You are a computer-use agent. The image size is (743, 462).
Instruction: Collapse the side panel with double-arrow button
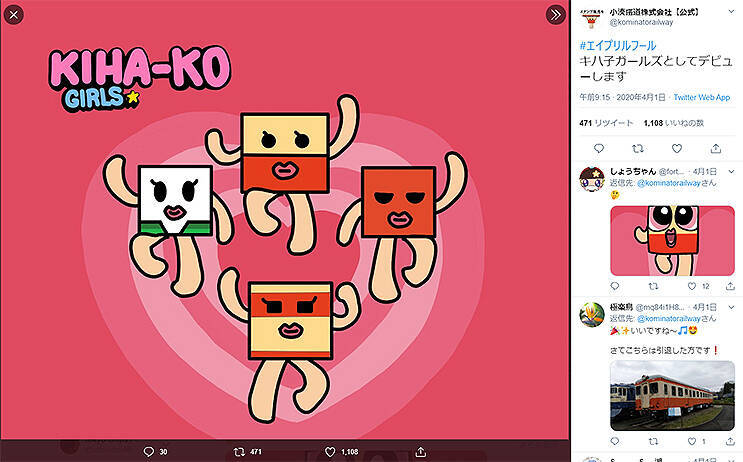click(x=555, y=15)
